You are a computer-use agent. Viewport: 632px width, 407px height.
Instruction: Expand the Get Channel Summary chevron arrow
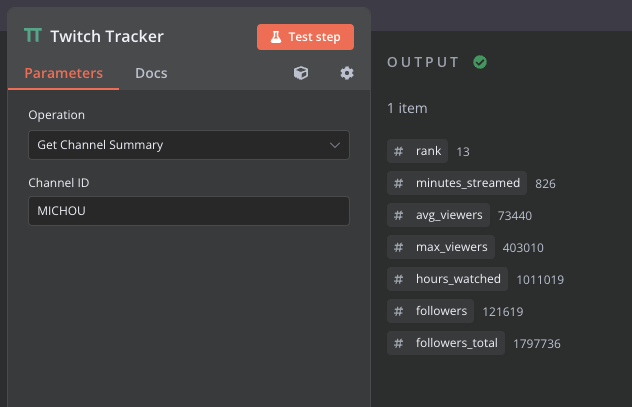tap(335, 145)
